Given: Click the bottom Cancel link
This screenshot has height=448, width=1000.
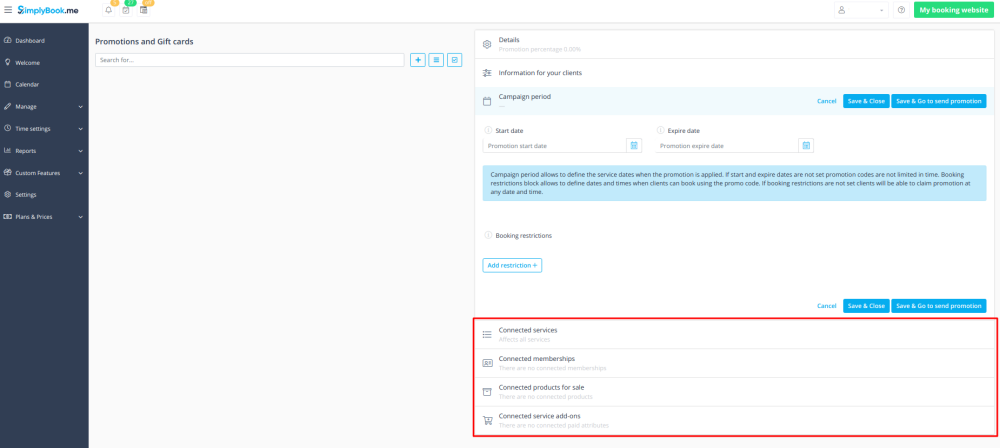Looking at the screenshot, I should (826, 306).
